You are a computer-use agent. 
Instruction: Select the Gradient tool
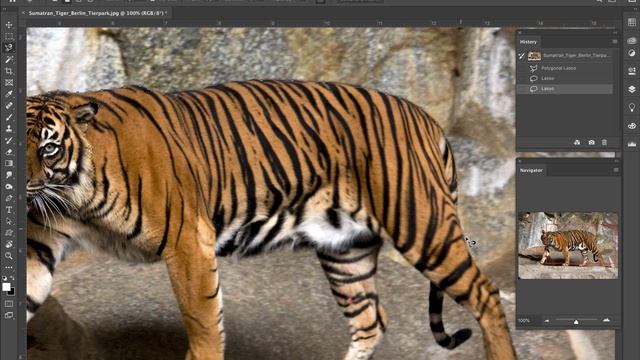tap(9, 163)
